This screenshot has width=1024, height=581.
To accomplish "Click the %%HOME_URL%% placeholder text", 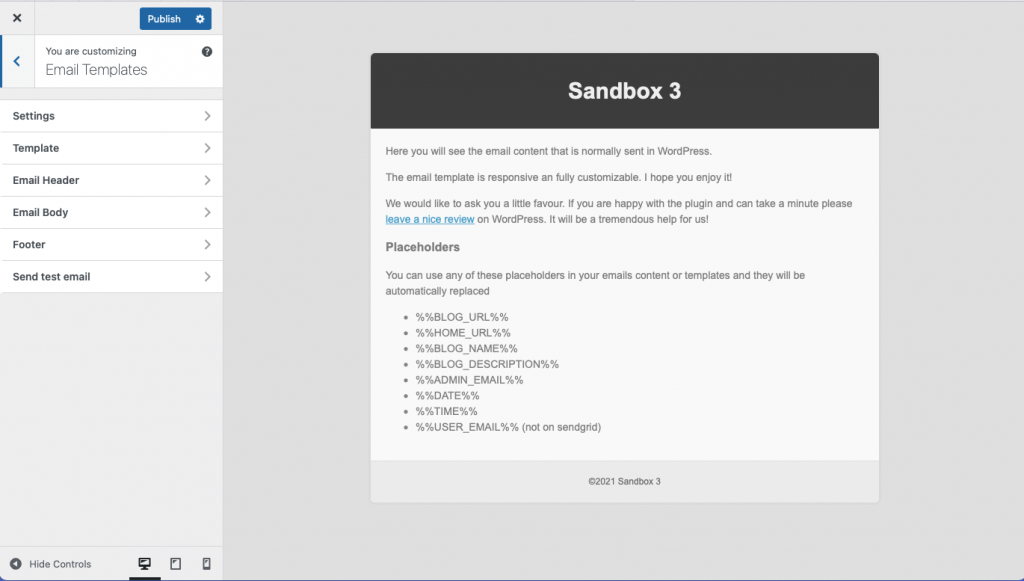I will (x=463, y=333).
